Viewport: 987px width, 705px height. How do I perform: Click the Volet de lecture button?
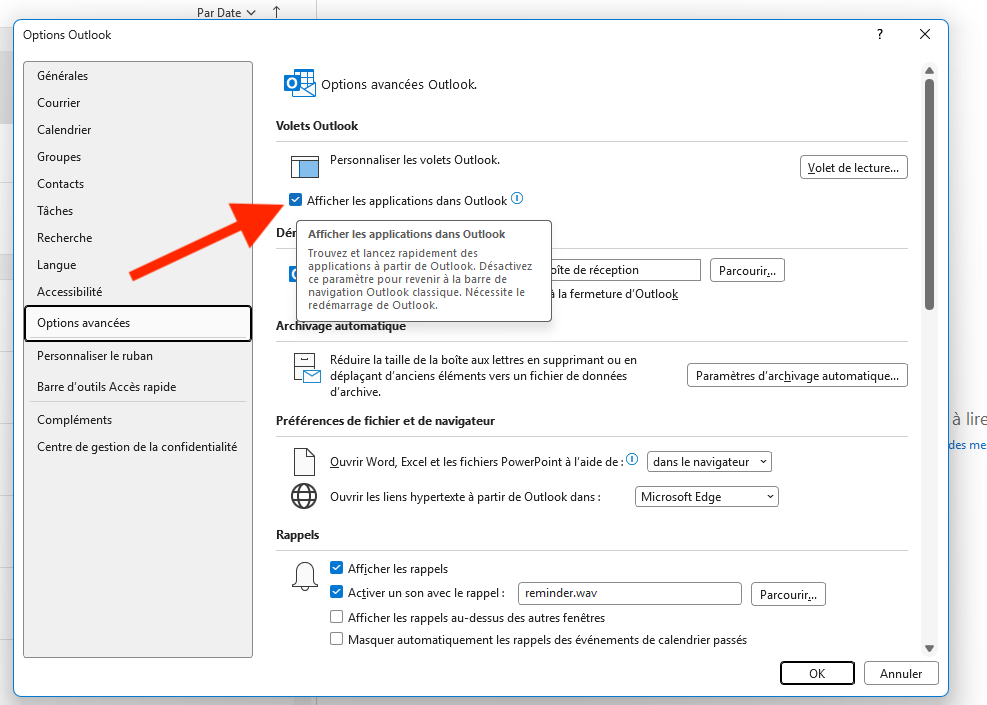pos(854,167)
